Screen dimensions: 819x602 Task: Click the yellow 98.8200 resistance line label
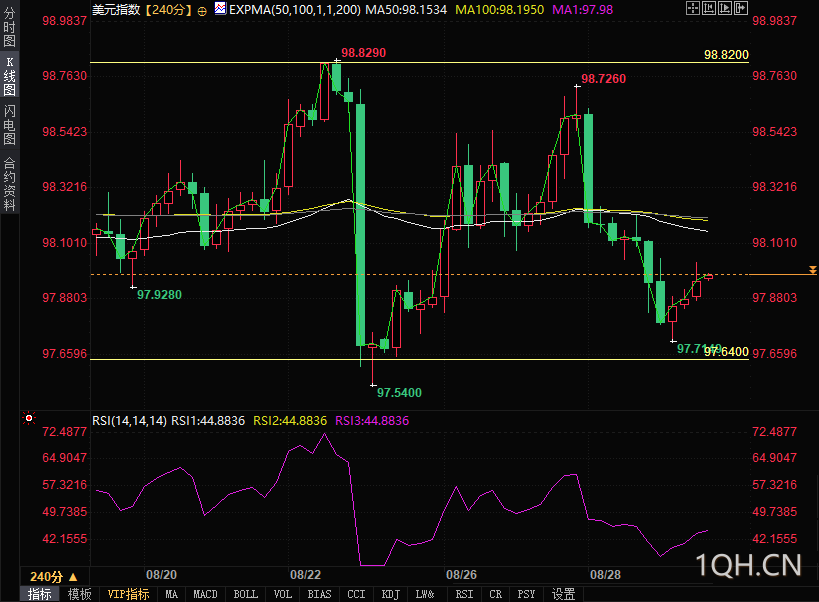pos(726,54)
